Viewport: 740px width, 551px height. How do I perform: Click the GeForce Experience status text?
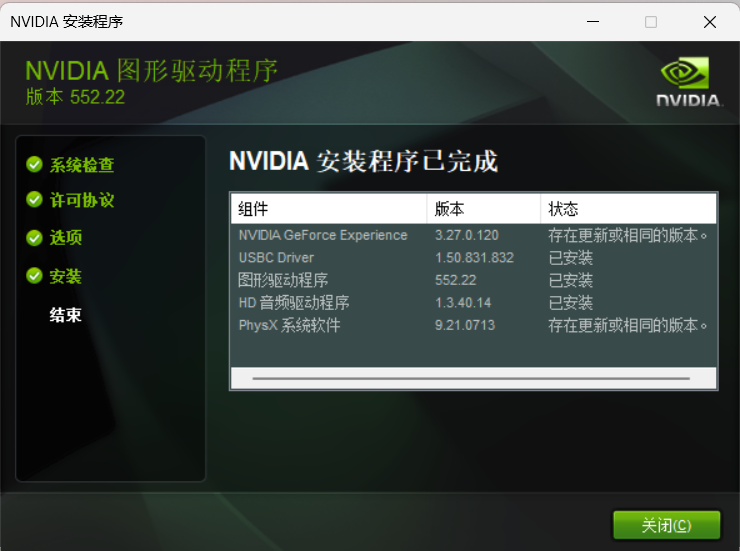click(627, 235)
